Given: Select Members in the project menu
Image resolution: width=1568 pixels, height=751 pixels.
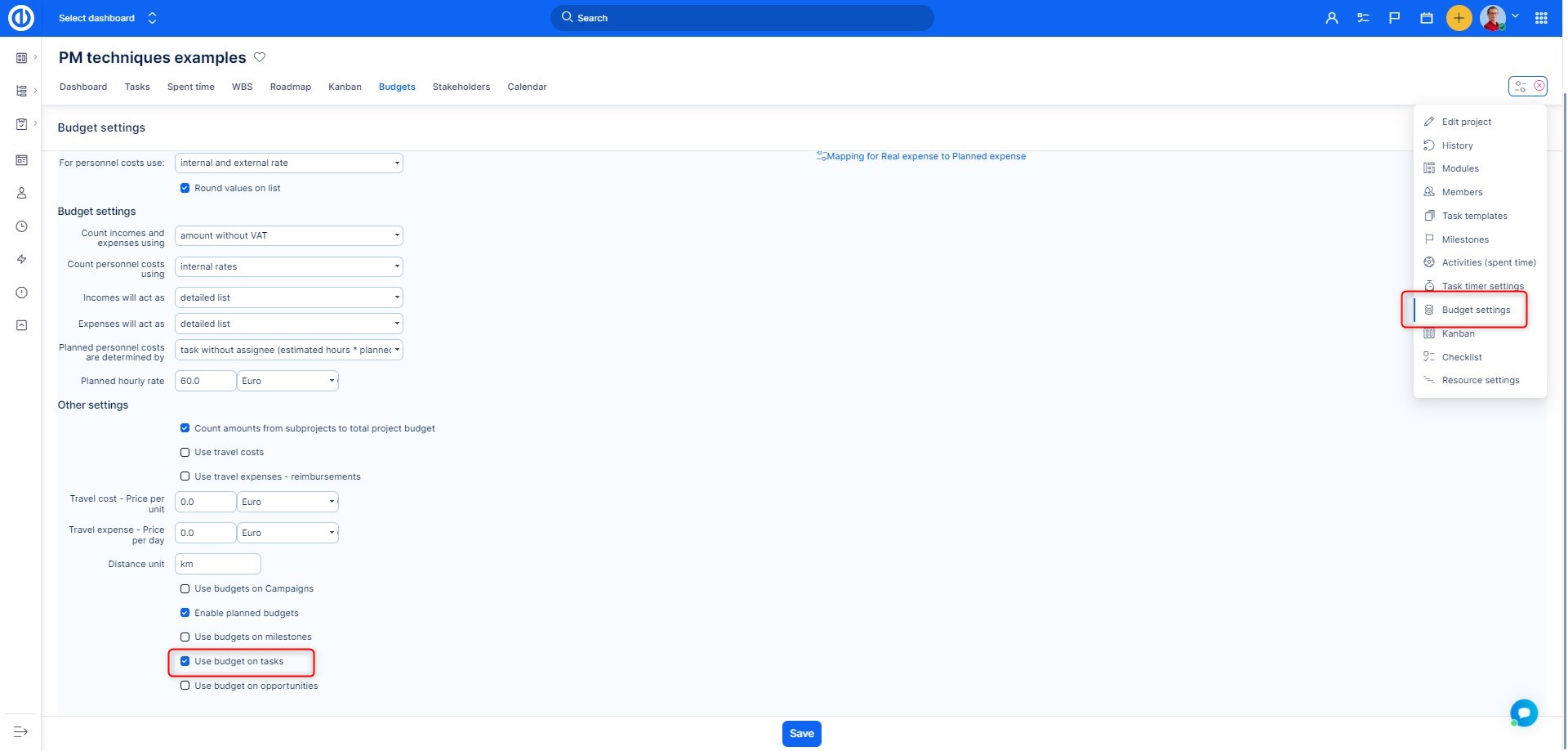Looking at the screenshot, I should [1461, 193].
